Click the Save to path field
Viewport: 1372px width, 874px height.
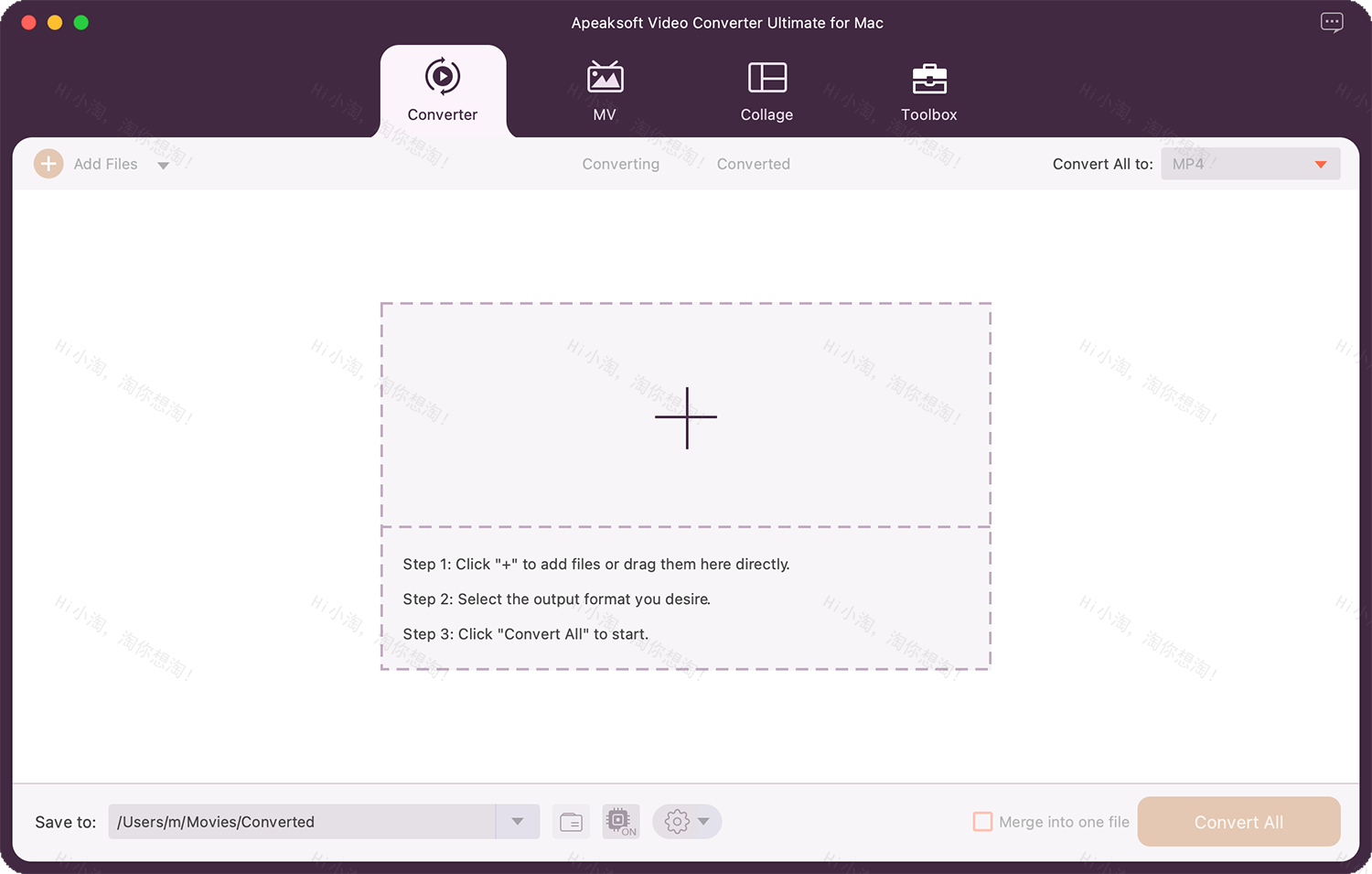click(302, 822)
